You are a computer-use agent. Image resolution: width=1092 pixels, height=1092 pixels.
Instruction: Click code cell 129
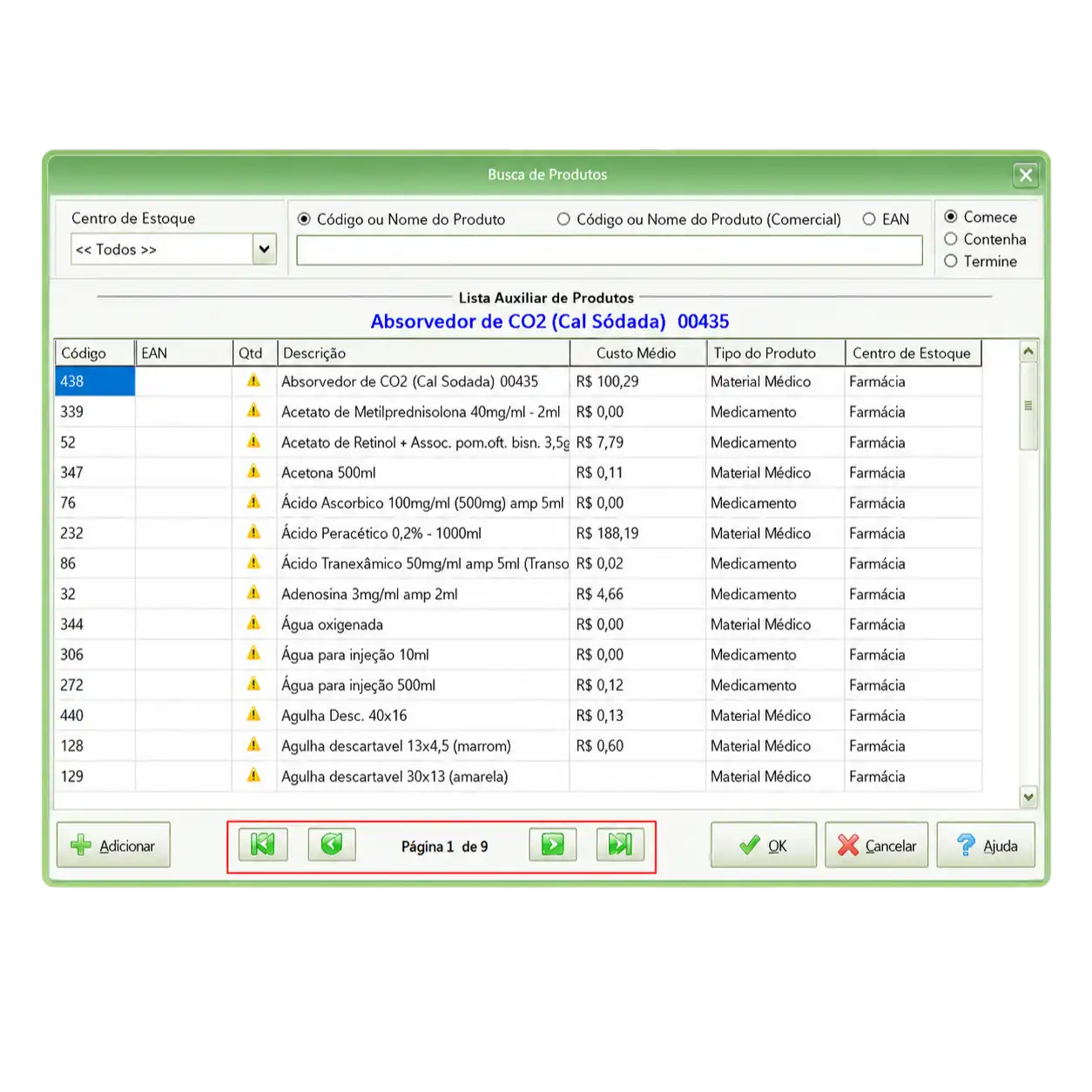[x=94, y=776]
